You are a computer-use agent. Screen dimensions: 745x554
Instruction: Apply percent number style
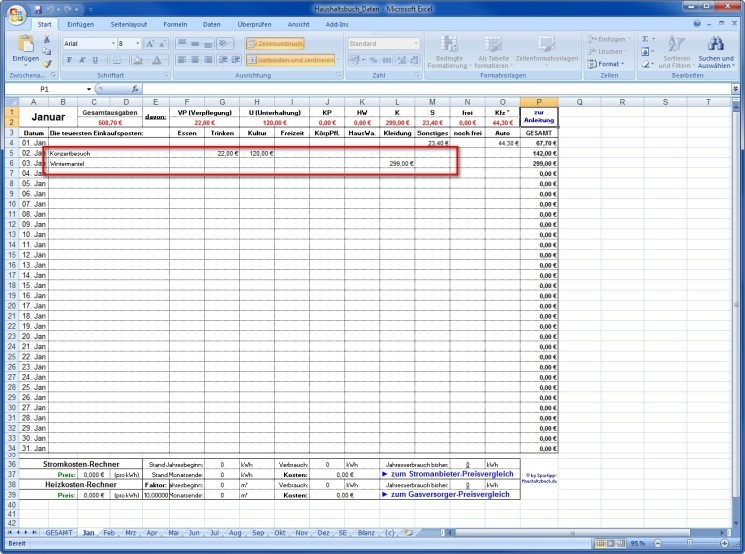(373, 60)
